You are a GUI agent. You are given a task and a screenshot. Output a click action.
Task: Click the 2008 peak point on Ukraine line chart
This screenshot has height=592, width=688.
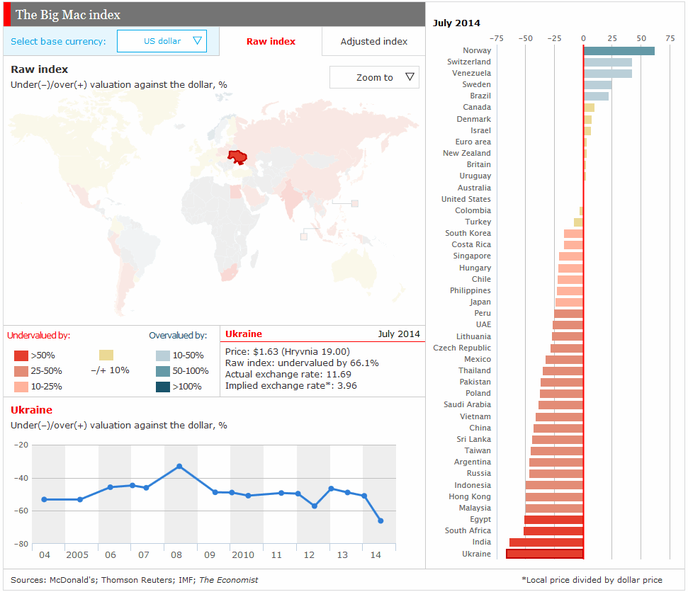pos(179,466)
